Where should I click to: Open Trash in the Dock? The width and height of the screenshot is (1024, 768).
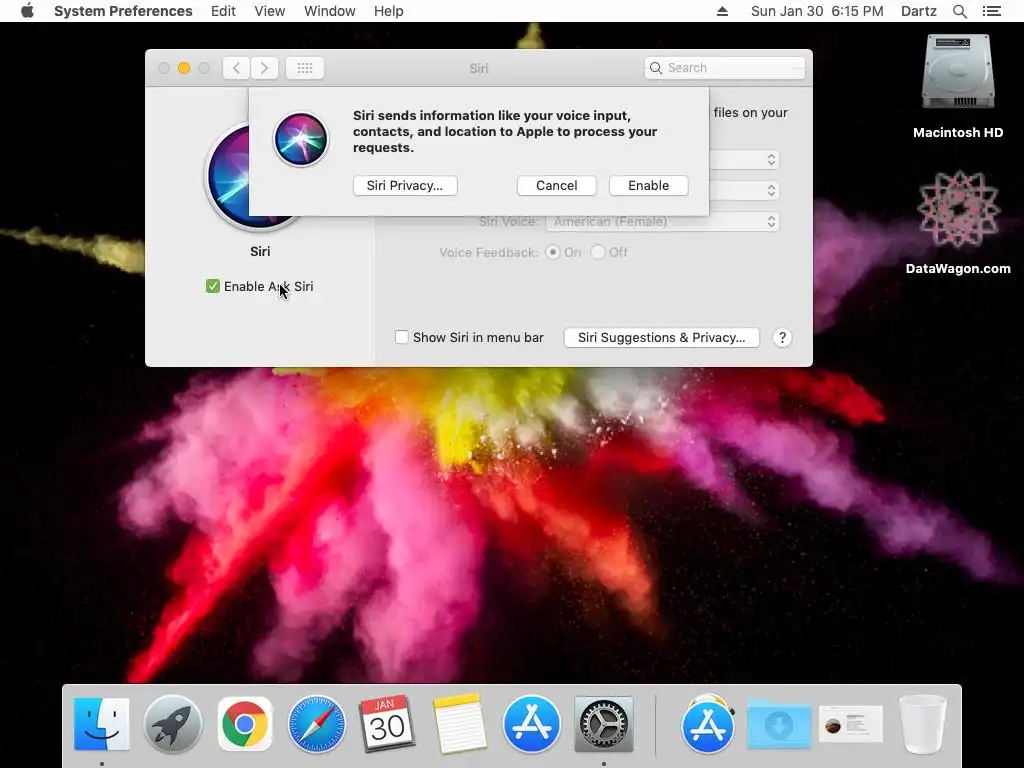[x=922, y=724]
